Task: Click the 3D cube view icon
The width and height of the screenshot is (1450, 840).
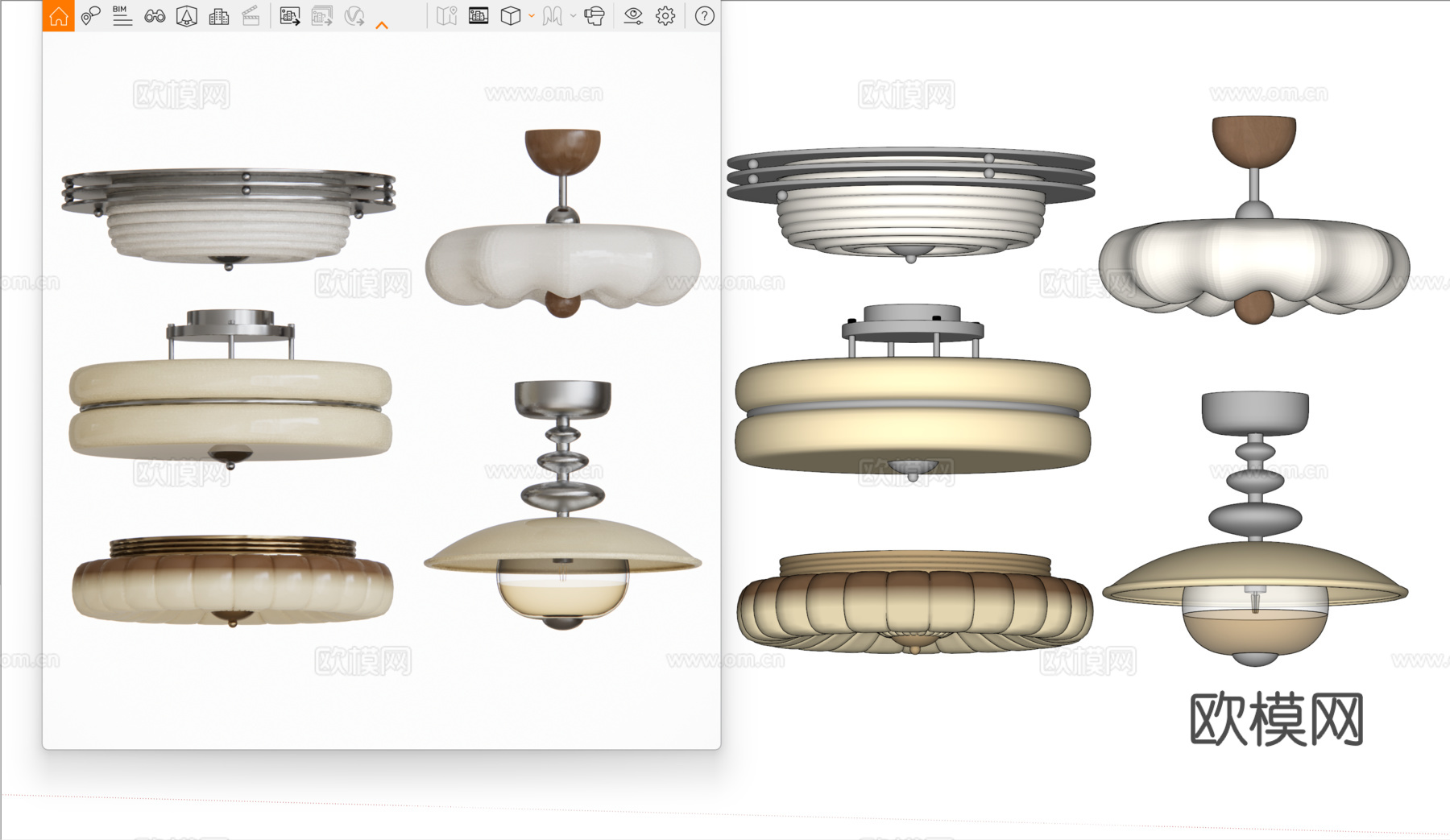Action: [x=510, y=16]
